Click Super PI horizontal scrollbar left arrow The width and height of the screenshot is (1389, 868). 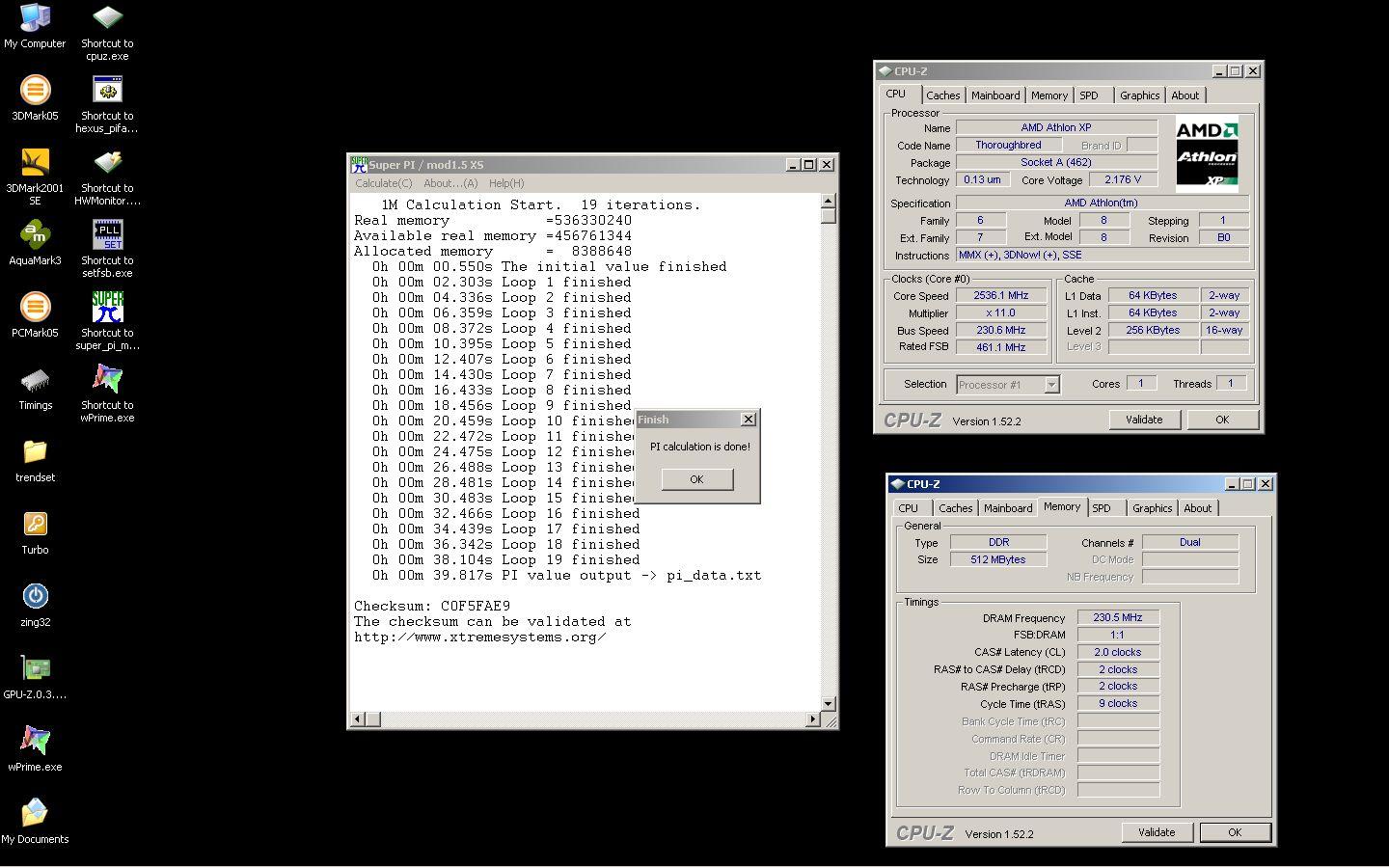358,719
